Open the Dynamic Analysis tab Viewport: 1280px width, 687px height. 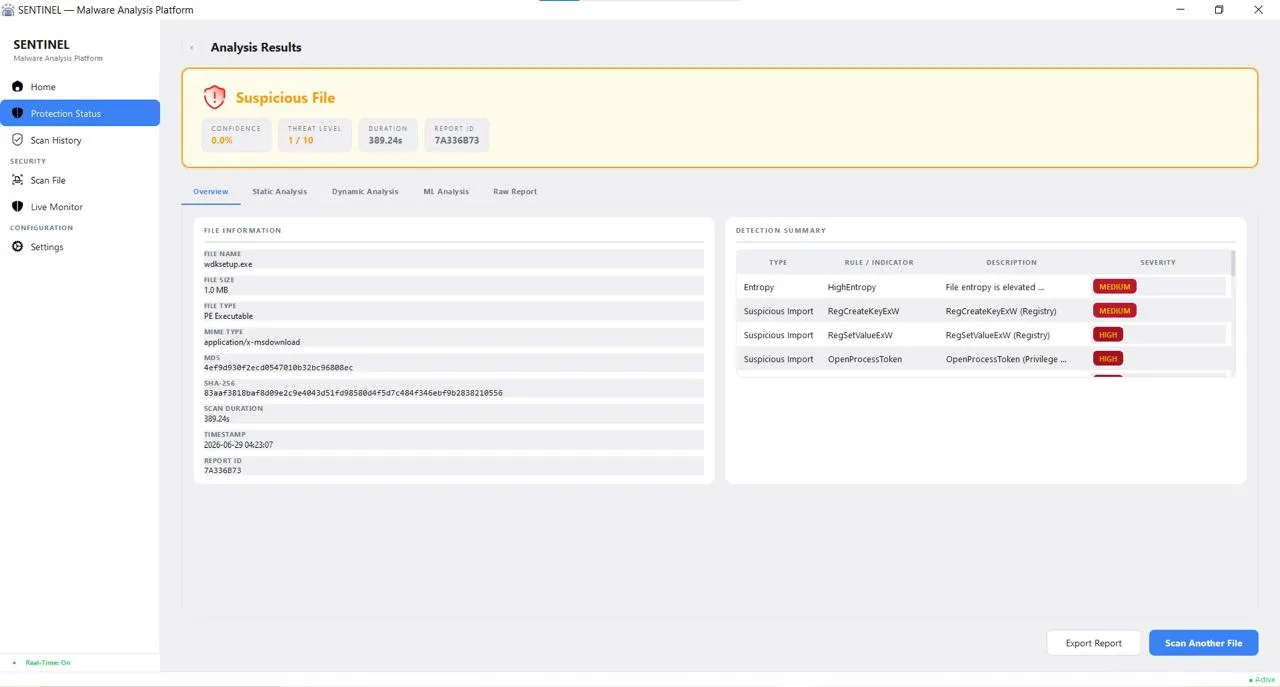click(x=365, y=191)
